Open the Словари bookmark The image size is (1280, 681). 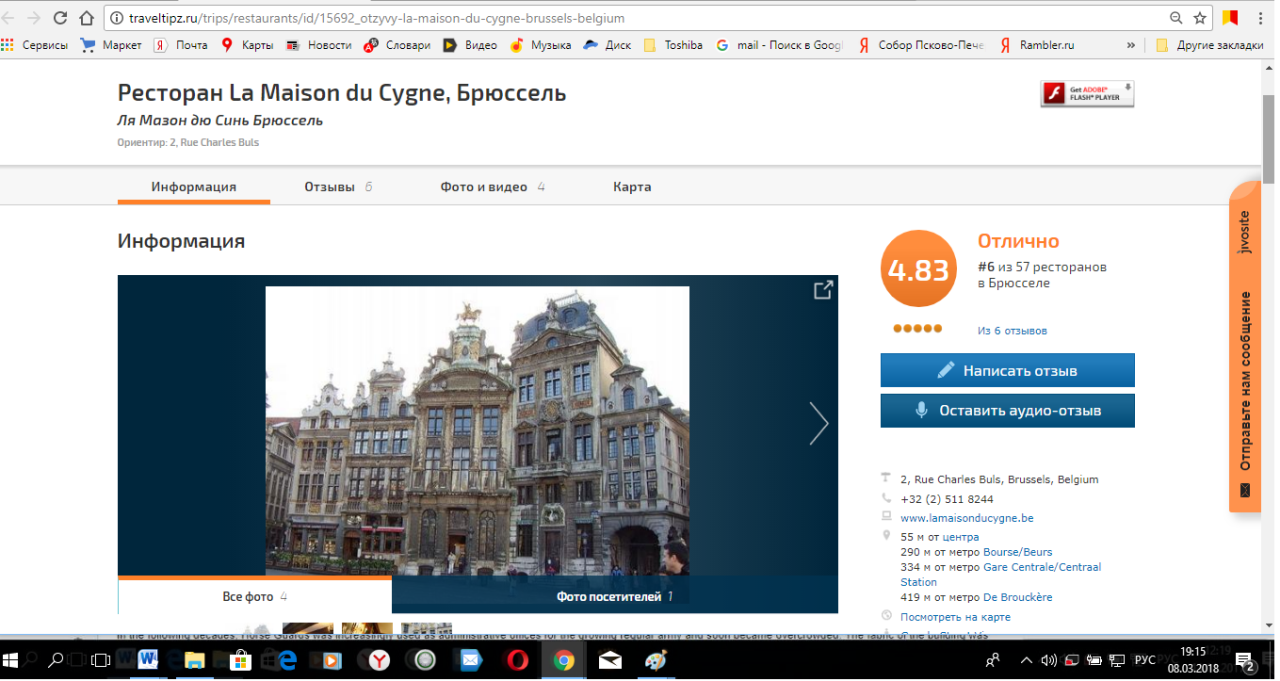[397, 45]
